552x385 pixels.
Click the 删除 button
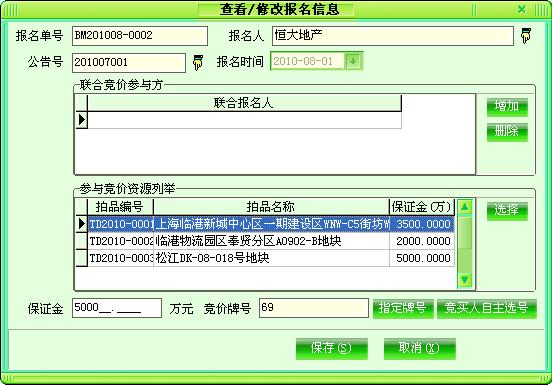pyautogui.click(x=507, y=132)
